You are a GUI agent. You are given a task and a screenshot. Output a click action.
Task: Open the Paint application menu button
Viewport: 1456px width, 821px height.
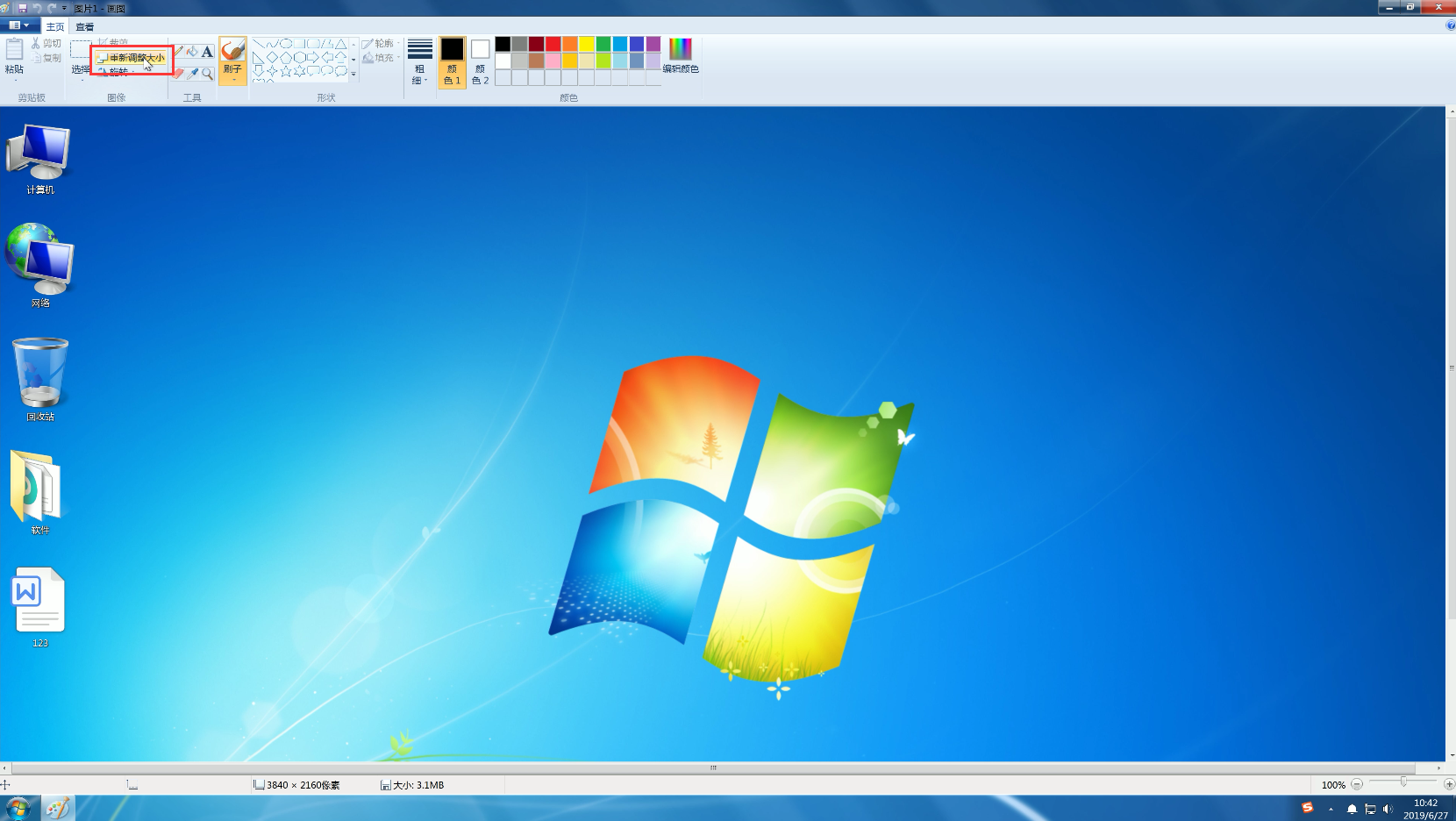point(19,25)
